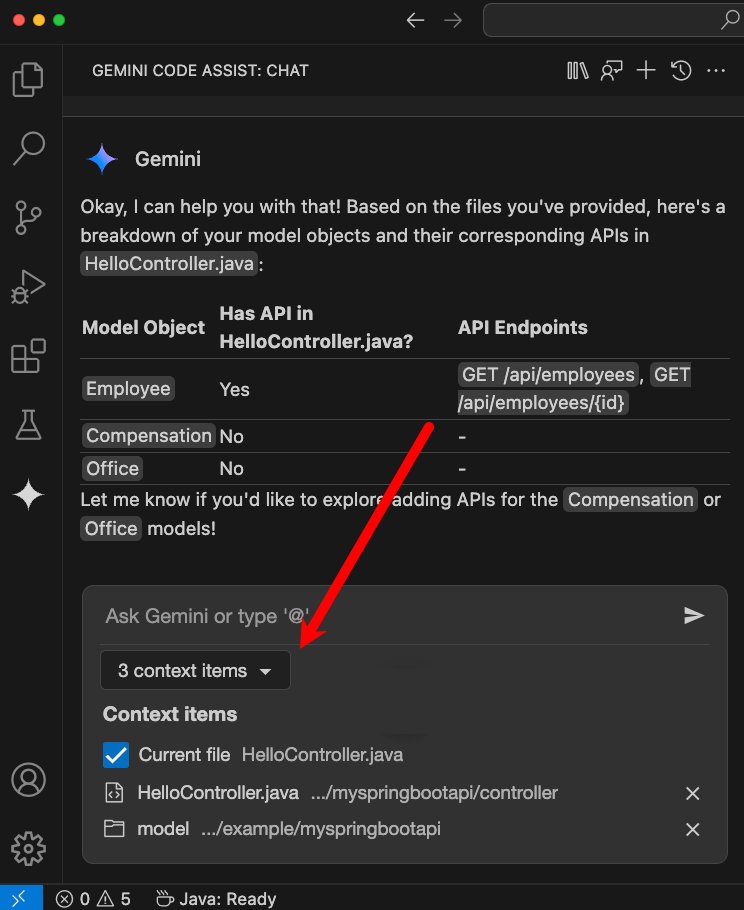Open errors count in status bar

point(73,899)
